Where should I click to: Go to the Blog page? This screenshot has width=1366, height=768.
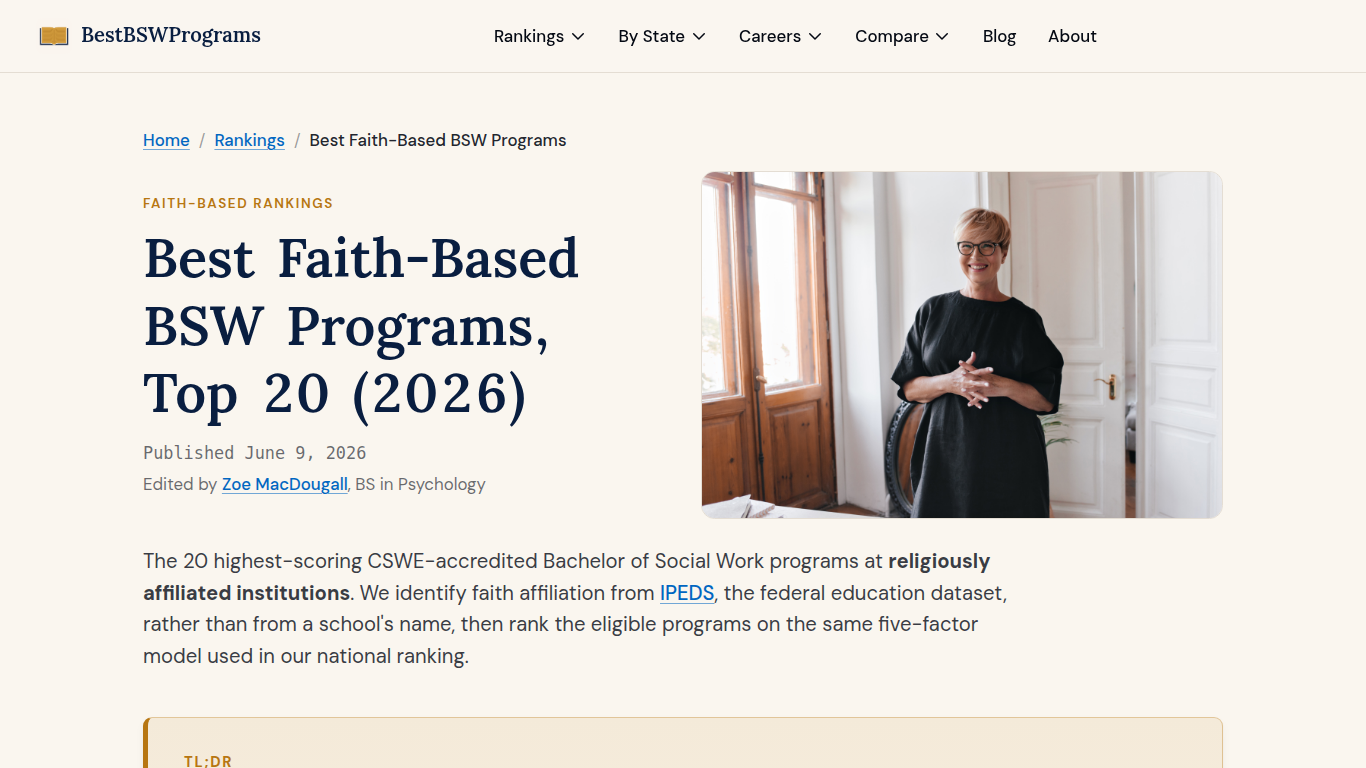click(x=999, y=36)
